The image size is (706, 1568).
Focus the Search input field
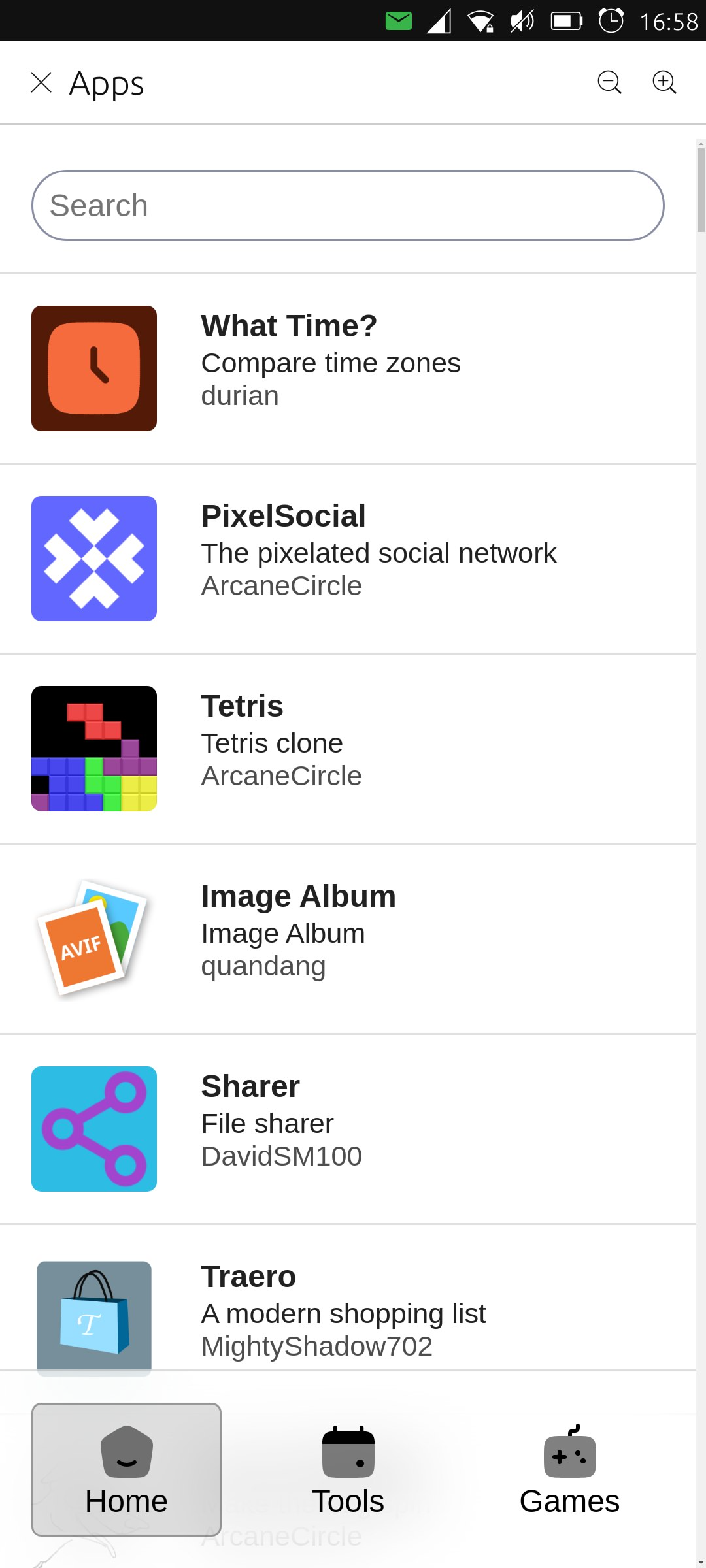348,206
